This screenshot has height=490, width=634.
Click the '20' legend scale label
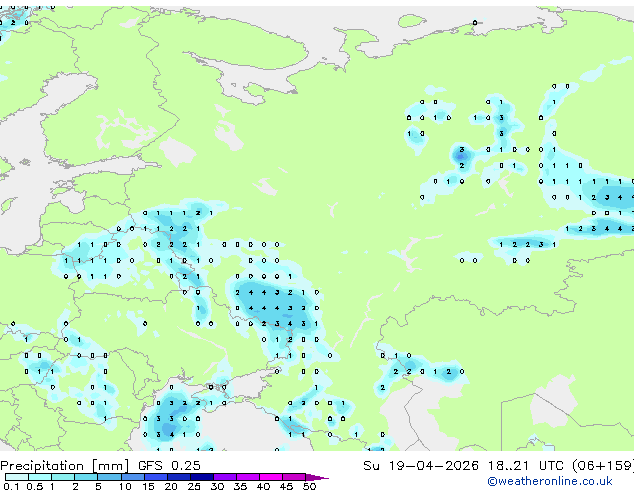click(171, 486)
